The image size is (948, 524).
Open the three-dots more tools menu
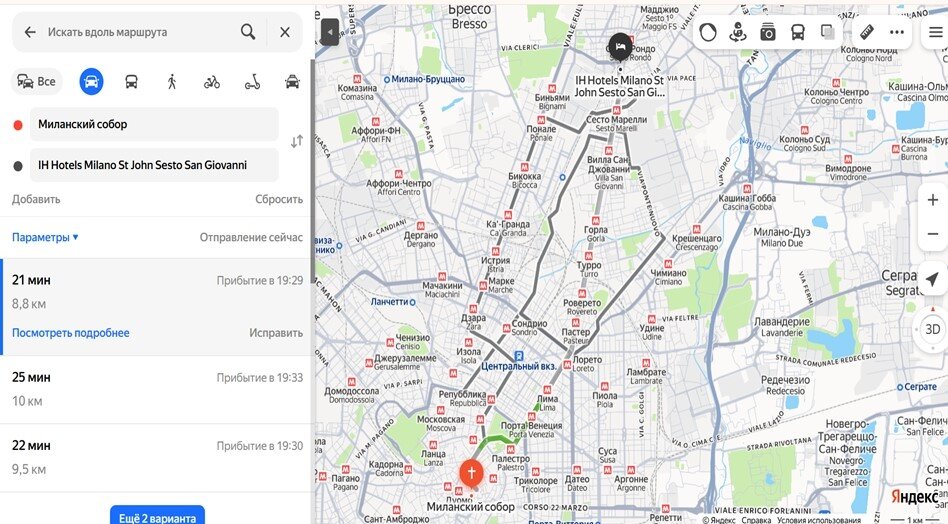point(897,32)
